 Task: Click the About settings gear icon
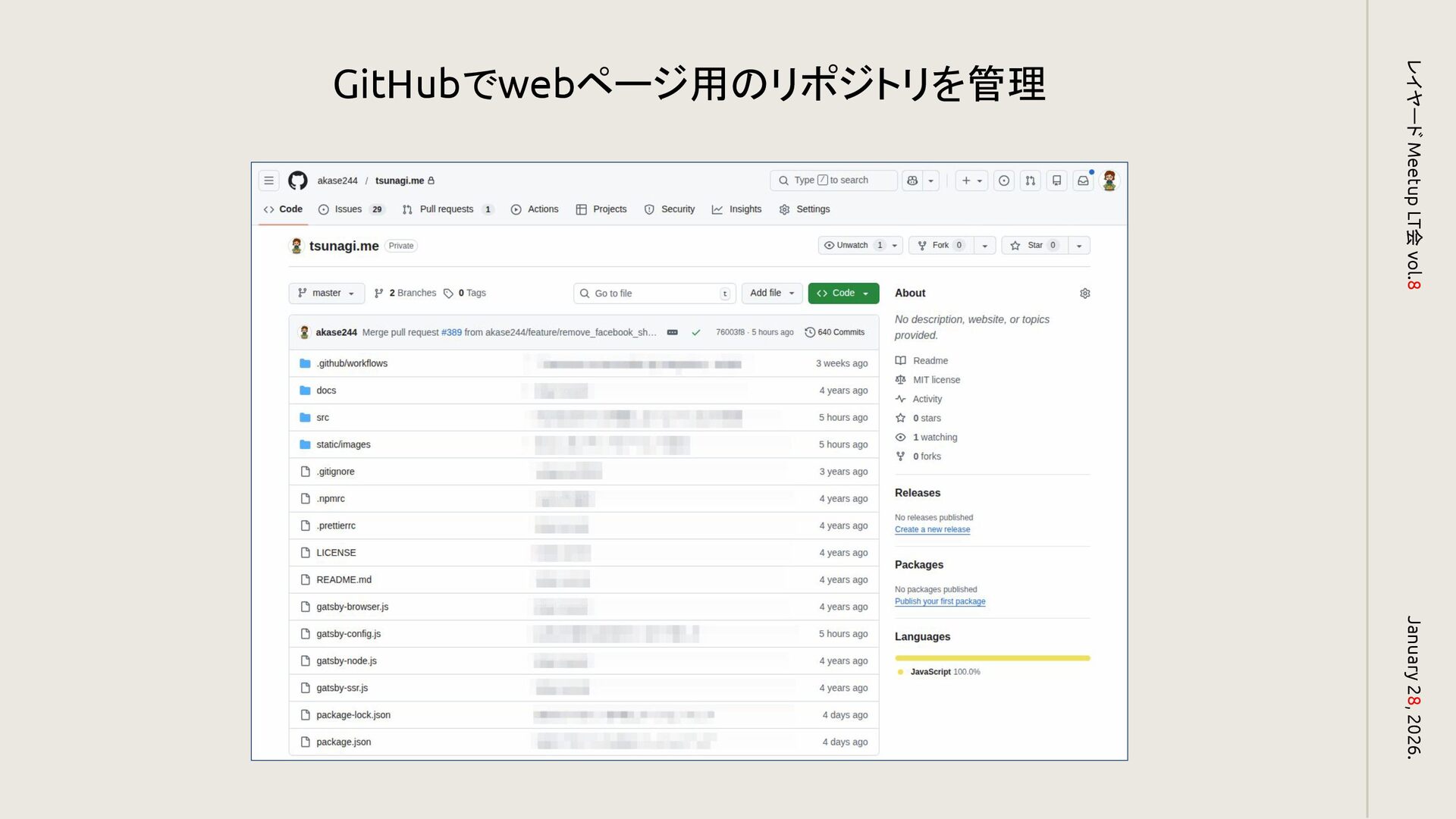pyautogui.click(x=1084, y=293)
